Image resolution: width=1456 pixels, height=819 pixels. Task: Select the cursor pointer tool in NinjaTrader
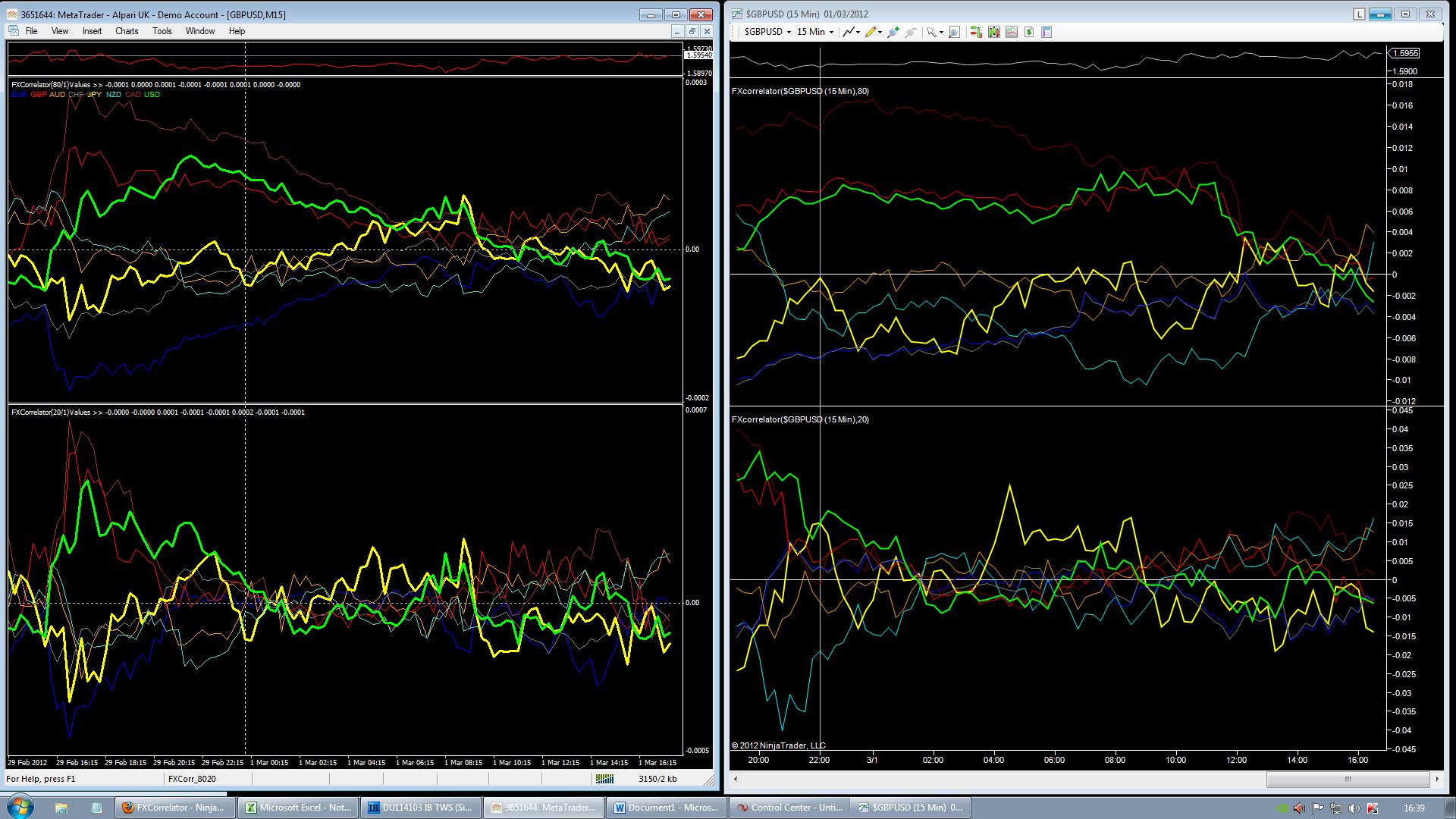tap(932, 32)
